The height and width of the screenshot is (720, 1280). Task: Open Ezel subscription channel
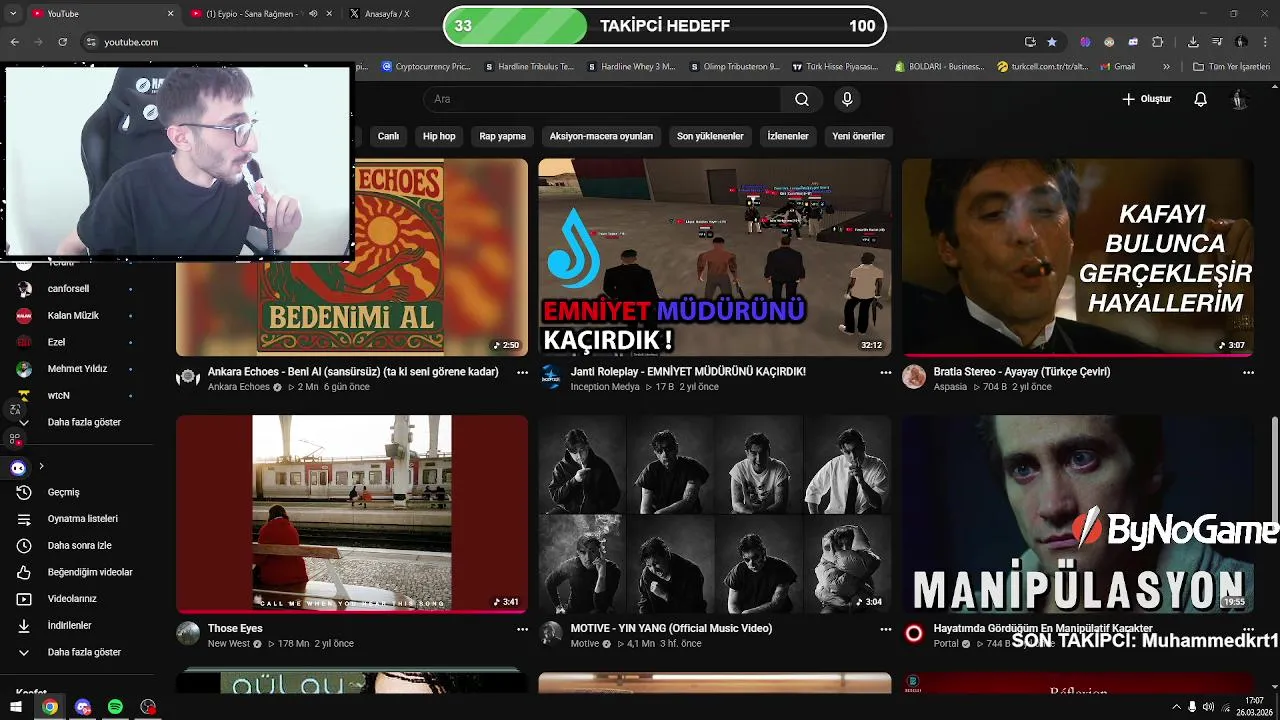(76, 342)
